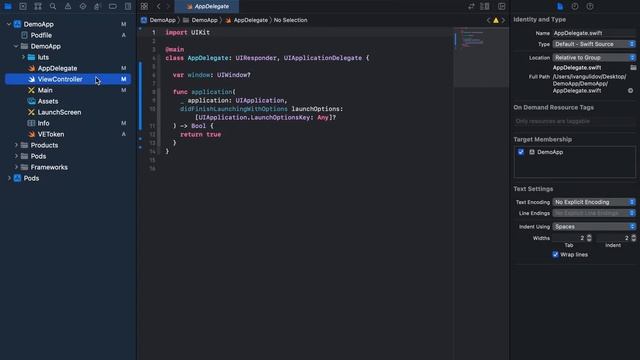
Task: Toggle DemoApp target membership checkbox
Action: pos(521,152)
